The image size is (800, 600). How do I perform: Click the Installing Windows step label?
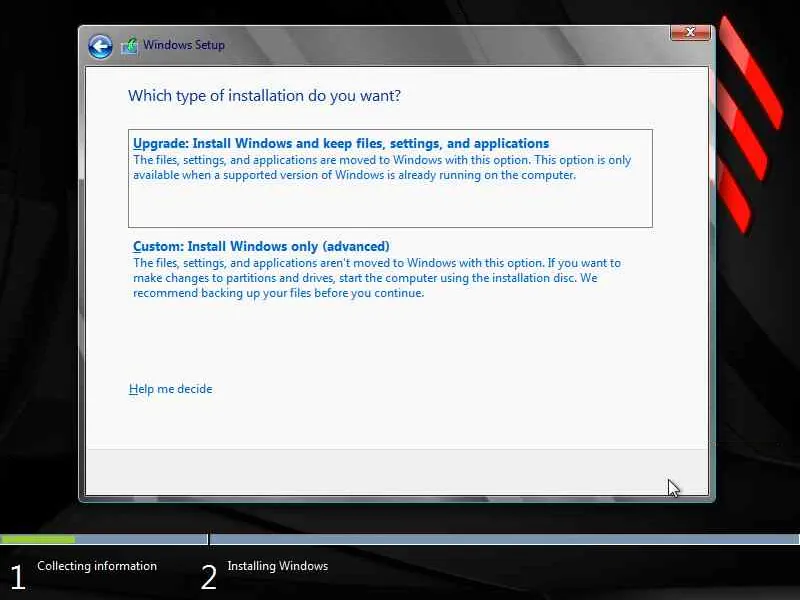pos(278,566)
